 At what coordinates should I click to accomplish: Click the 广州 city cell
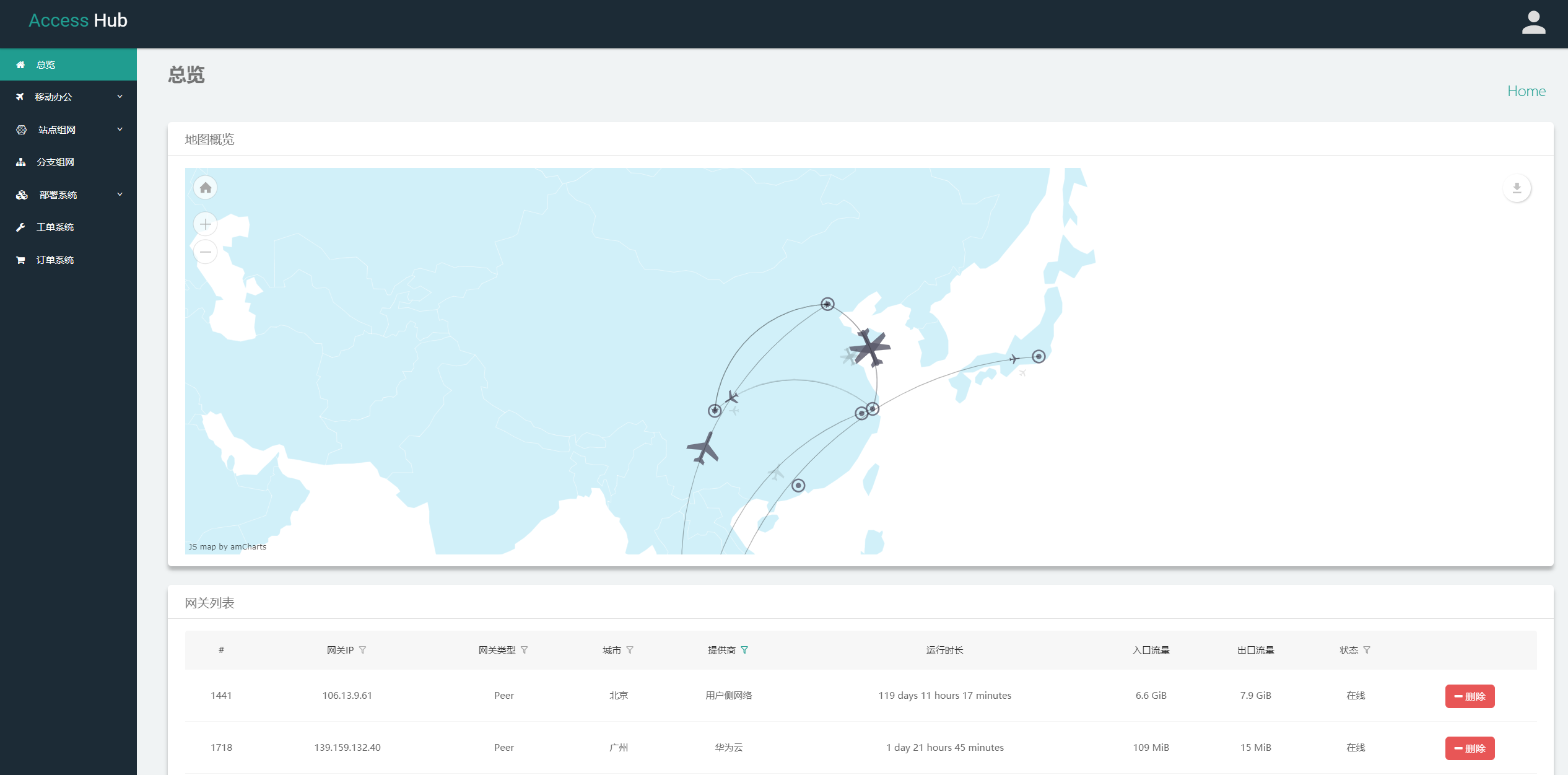(x=619, y=748)
